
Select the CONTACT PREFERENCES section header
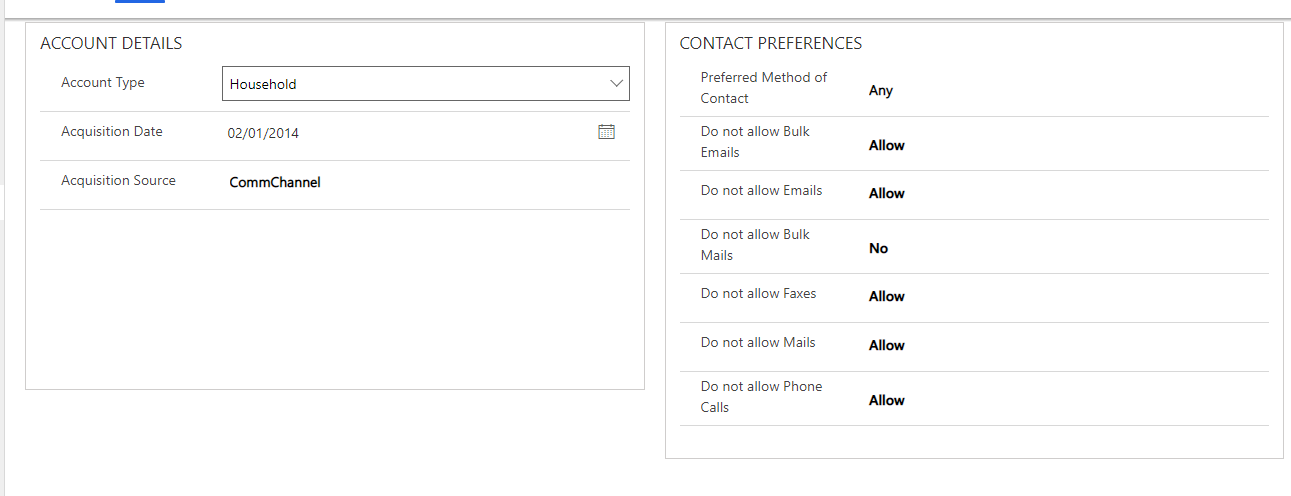click(771, 44)
